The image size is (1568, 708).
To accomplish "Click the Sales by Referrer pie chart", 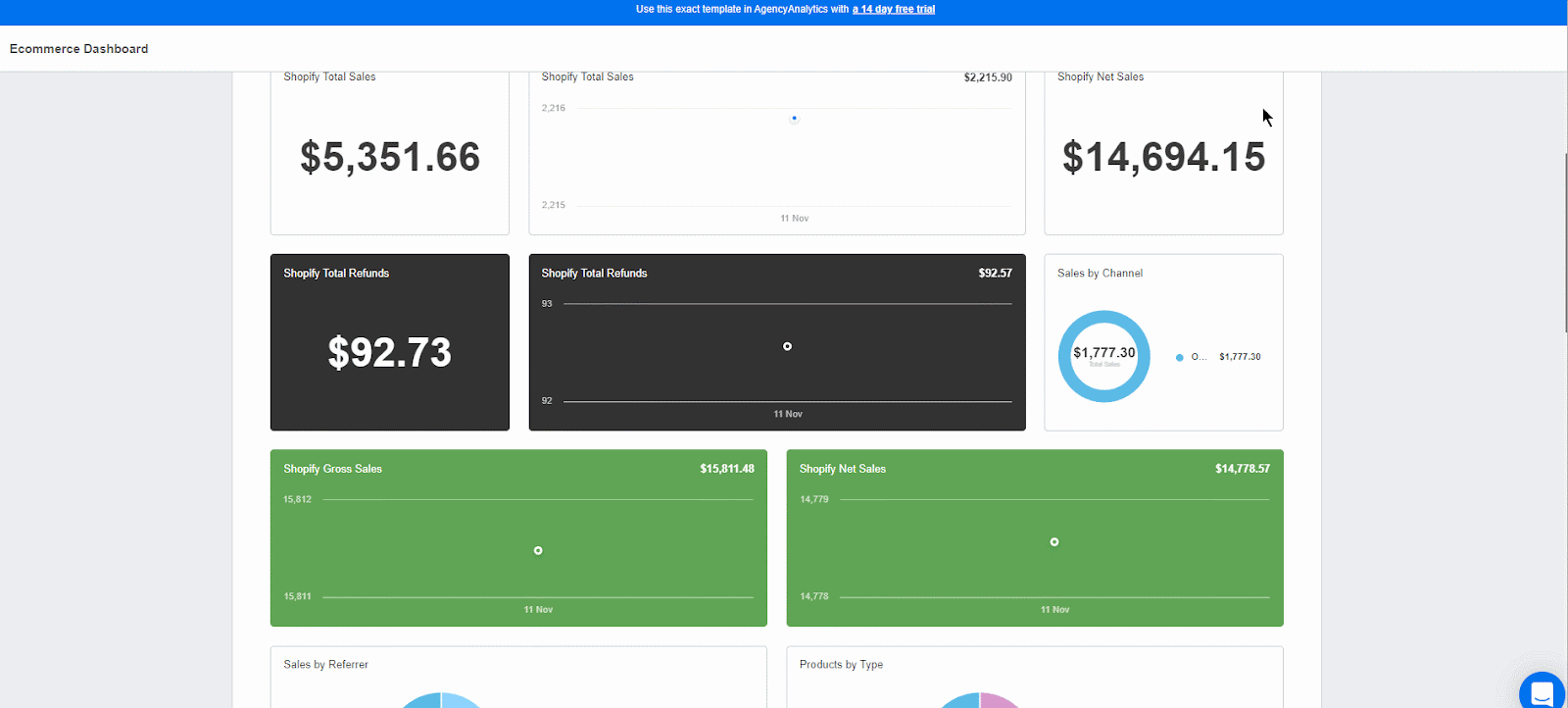I will pos(441,700).
